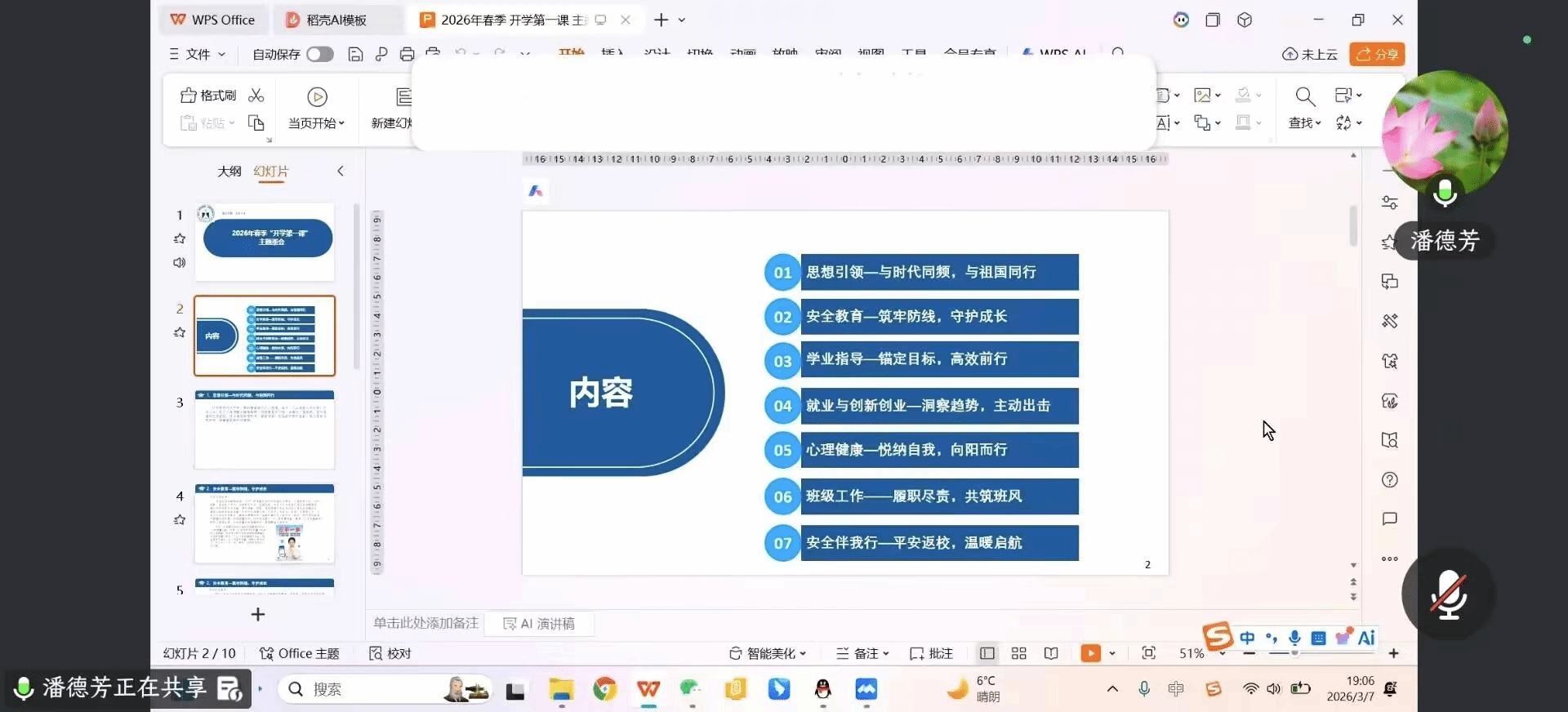Toggle normal view button in status bar
This screenshot has height=712, width=1568.
(987, 653)
